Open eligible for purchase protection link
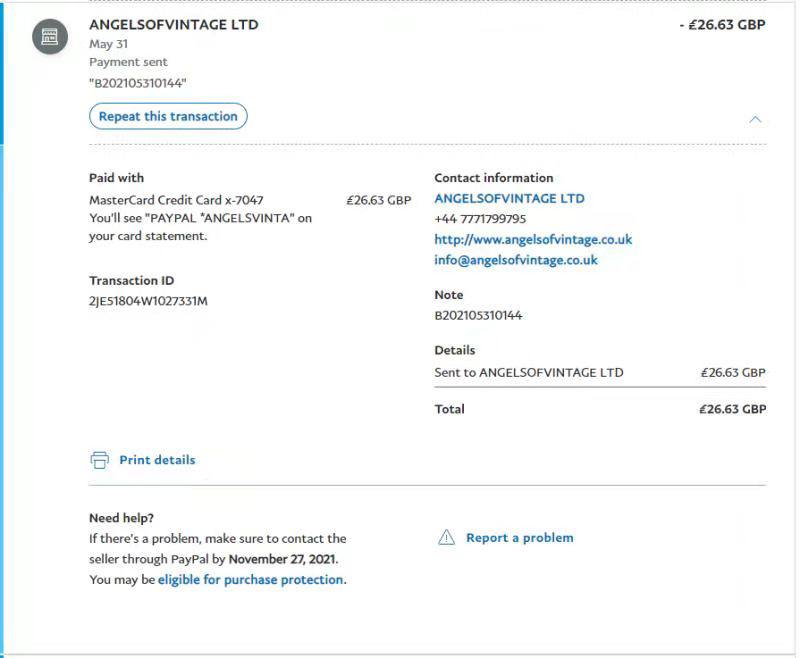Screen dimensions: 800x658 coord(251,580)
